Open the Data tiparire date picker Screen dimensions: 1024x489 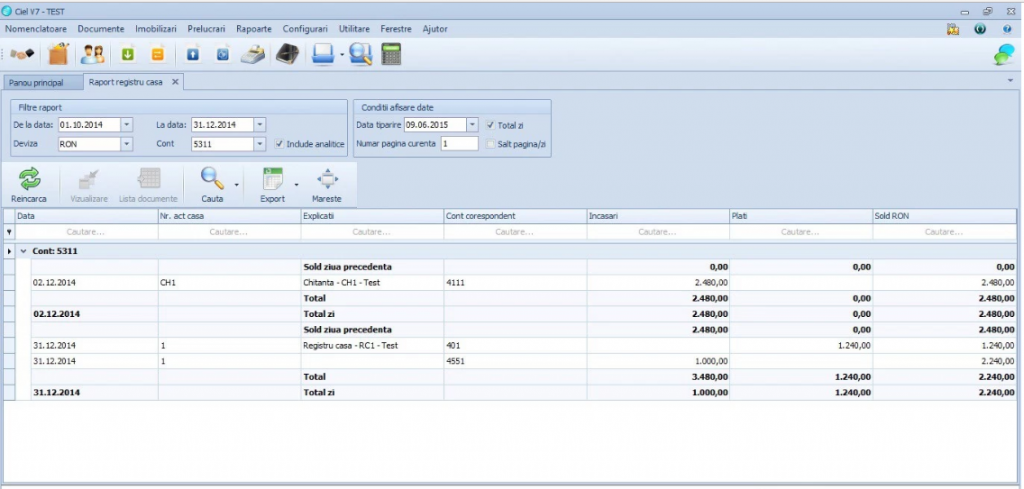click(x=473, y=124)
